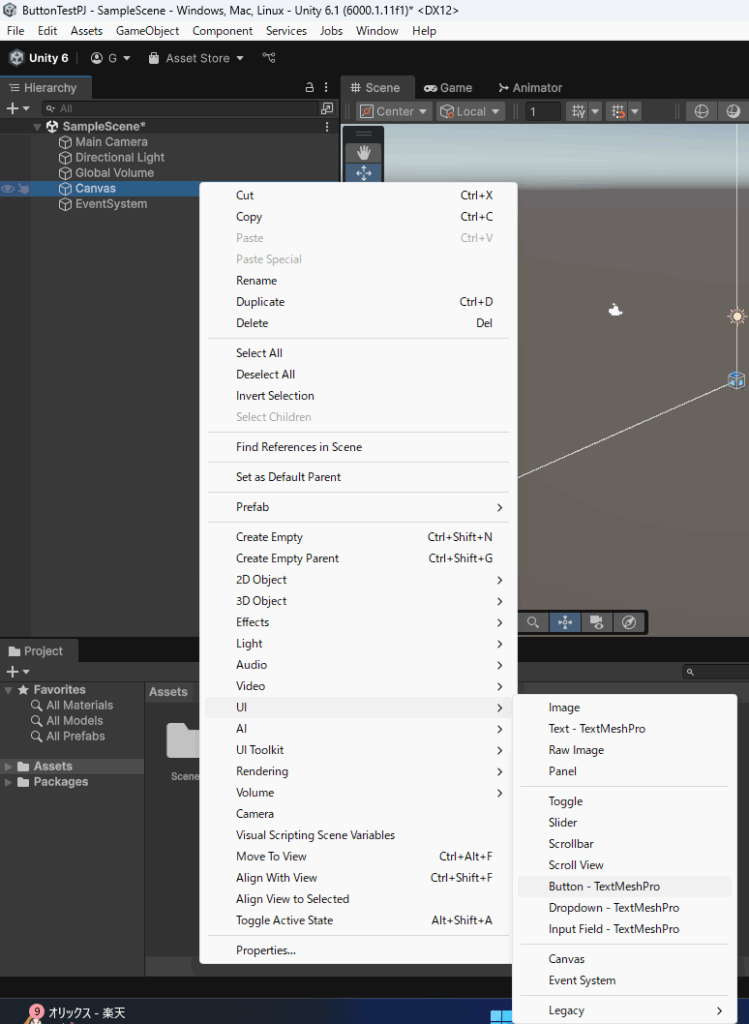Select Create Empty in context menu
Viewport: 749px width, 1024px height.
(358, 537)
